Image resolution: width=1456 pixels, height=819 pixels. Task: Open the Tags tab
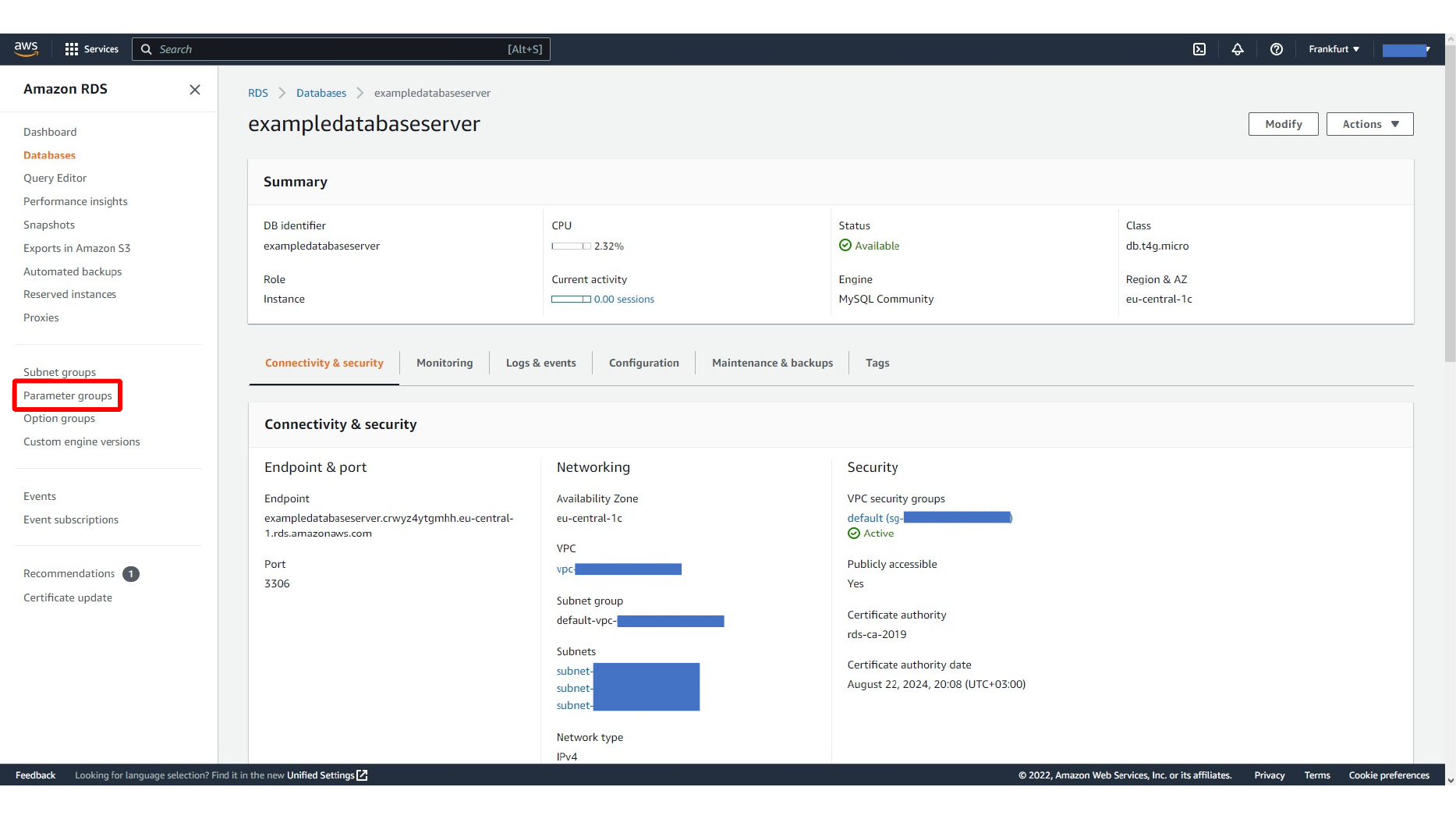click(877, 363)
